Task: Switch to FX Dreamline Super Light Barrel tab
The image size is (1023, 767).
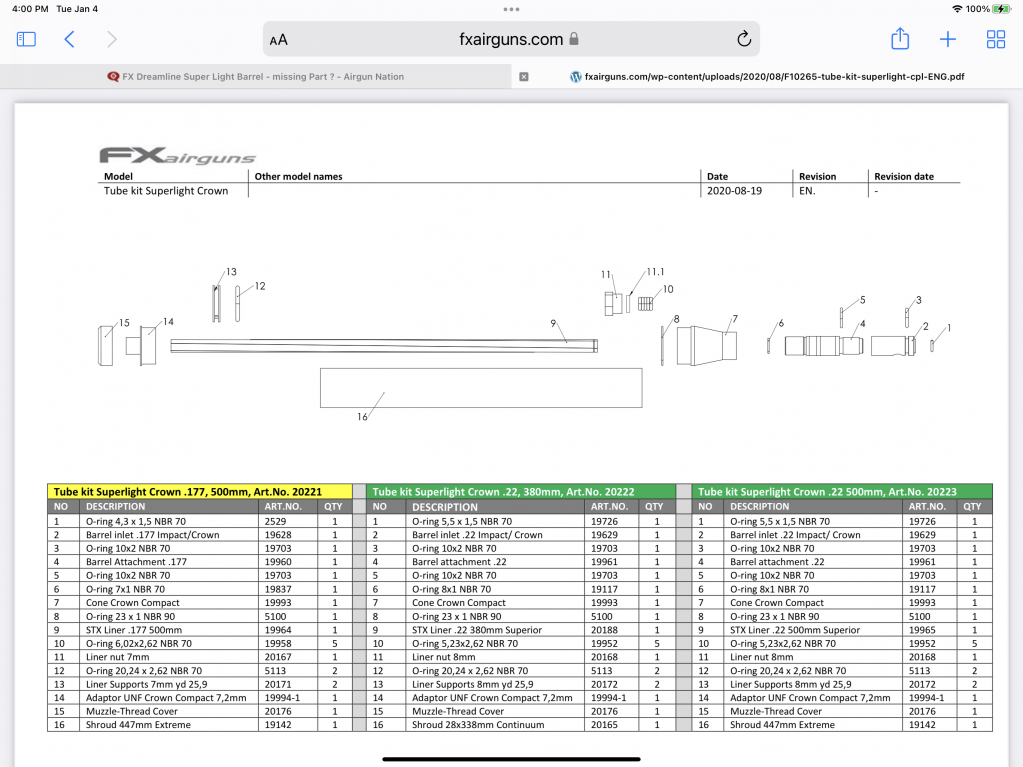Action: click(x=256, y=76)
